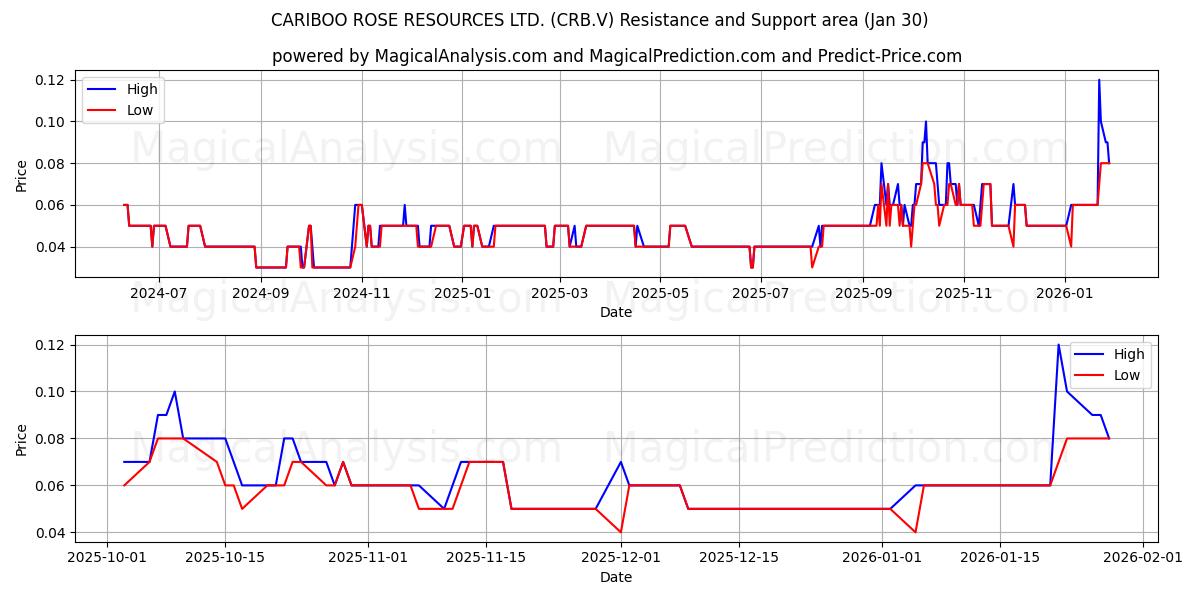
Task: Click the '0.12' price tick on bottom chart
Action: pos(51,345)
